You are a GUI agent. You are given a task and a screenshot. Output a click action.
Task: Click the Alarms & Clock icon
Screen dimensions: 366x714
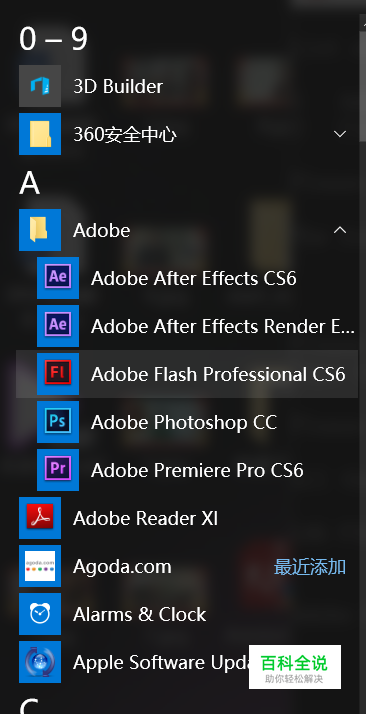(x=40, y=614)
